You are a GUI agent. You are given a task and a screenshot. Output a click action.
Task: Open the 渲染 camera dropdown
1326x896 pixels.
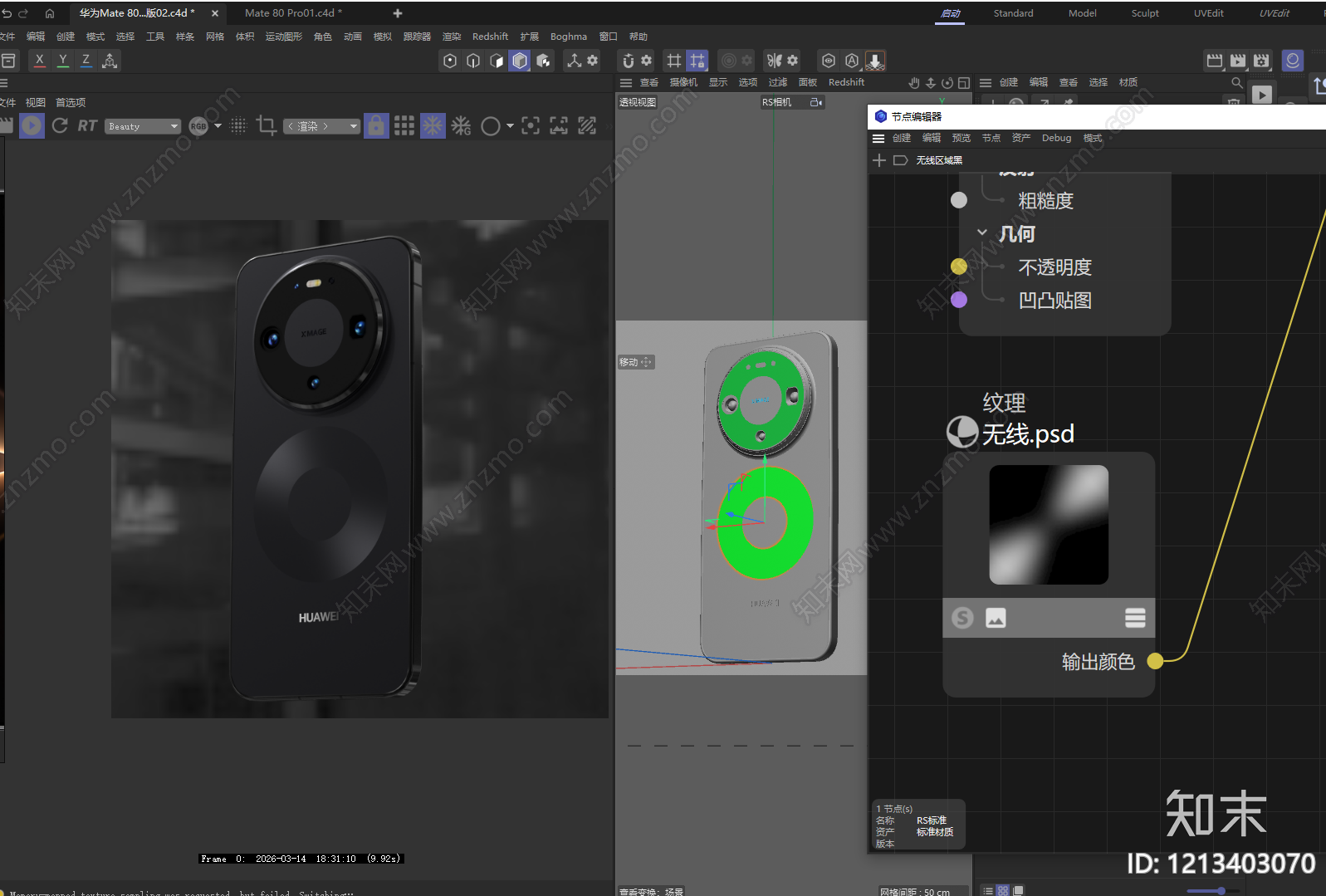[321, 126]
